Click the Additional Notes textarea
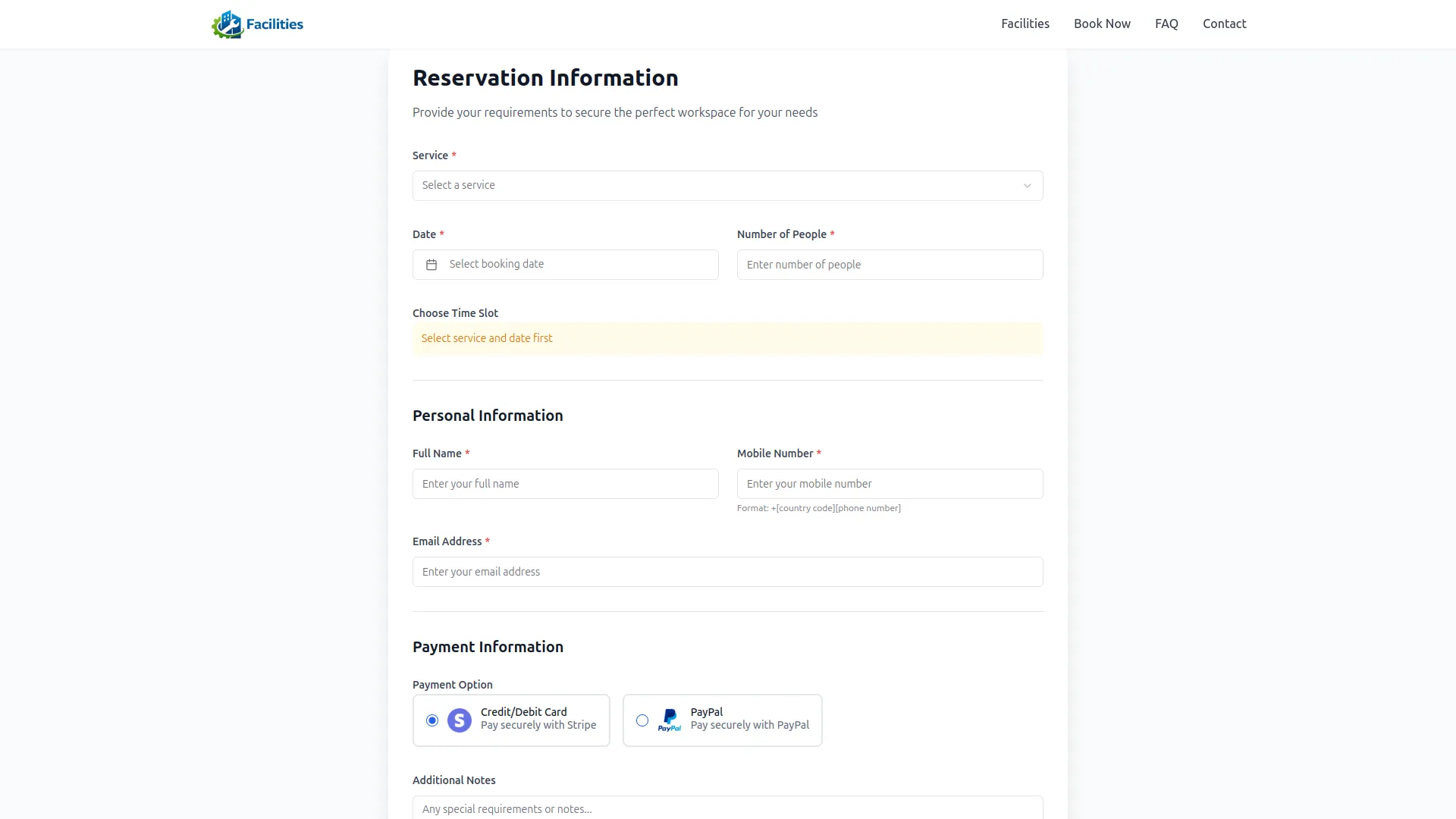 (x=727, y=808)
